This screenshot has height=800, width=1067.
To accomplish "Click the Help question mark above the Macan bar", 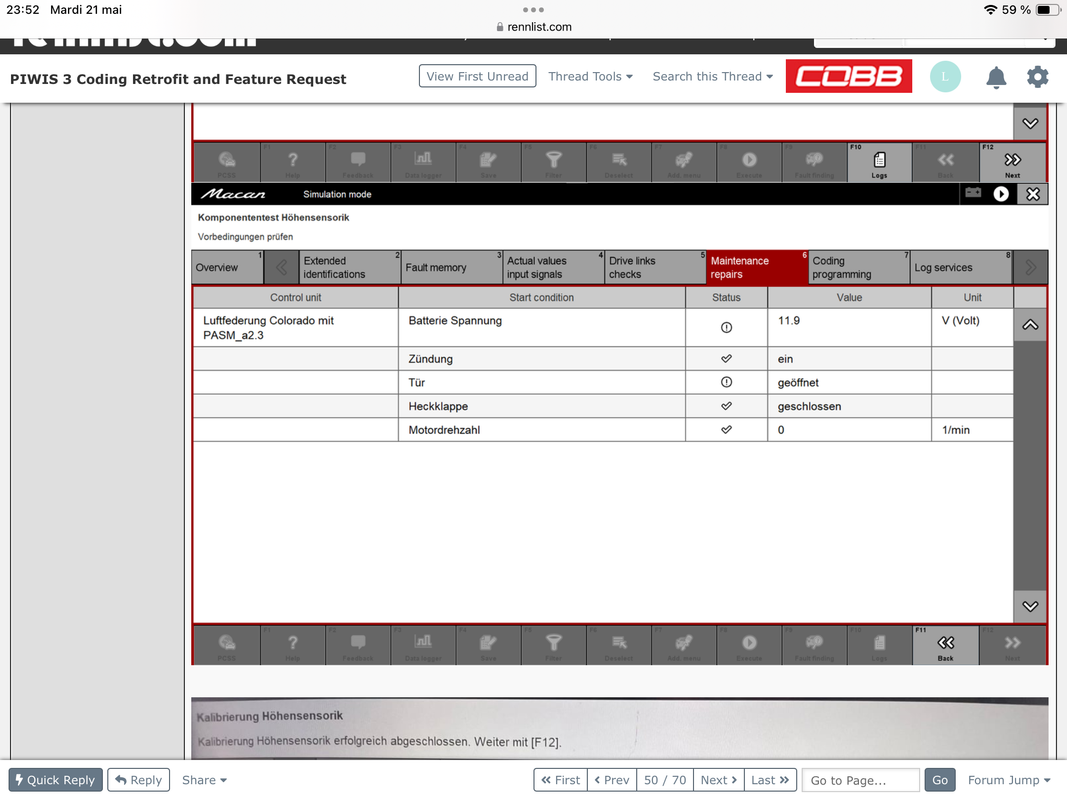I will pyautogui.click(x=293, y=162).
